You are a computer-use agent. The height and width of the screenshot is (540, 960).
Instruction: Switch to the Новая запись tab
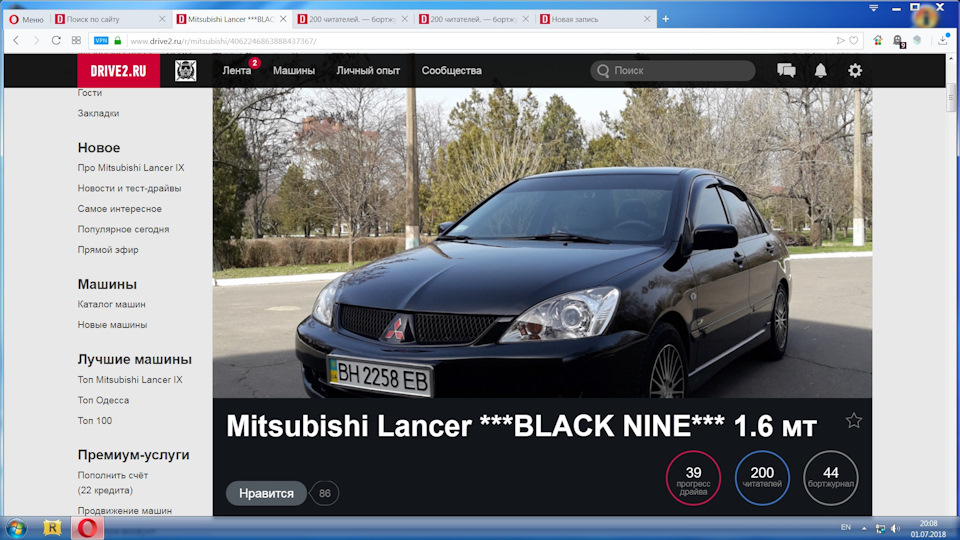coord(596,20)
